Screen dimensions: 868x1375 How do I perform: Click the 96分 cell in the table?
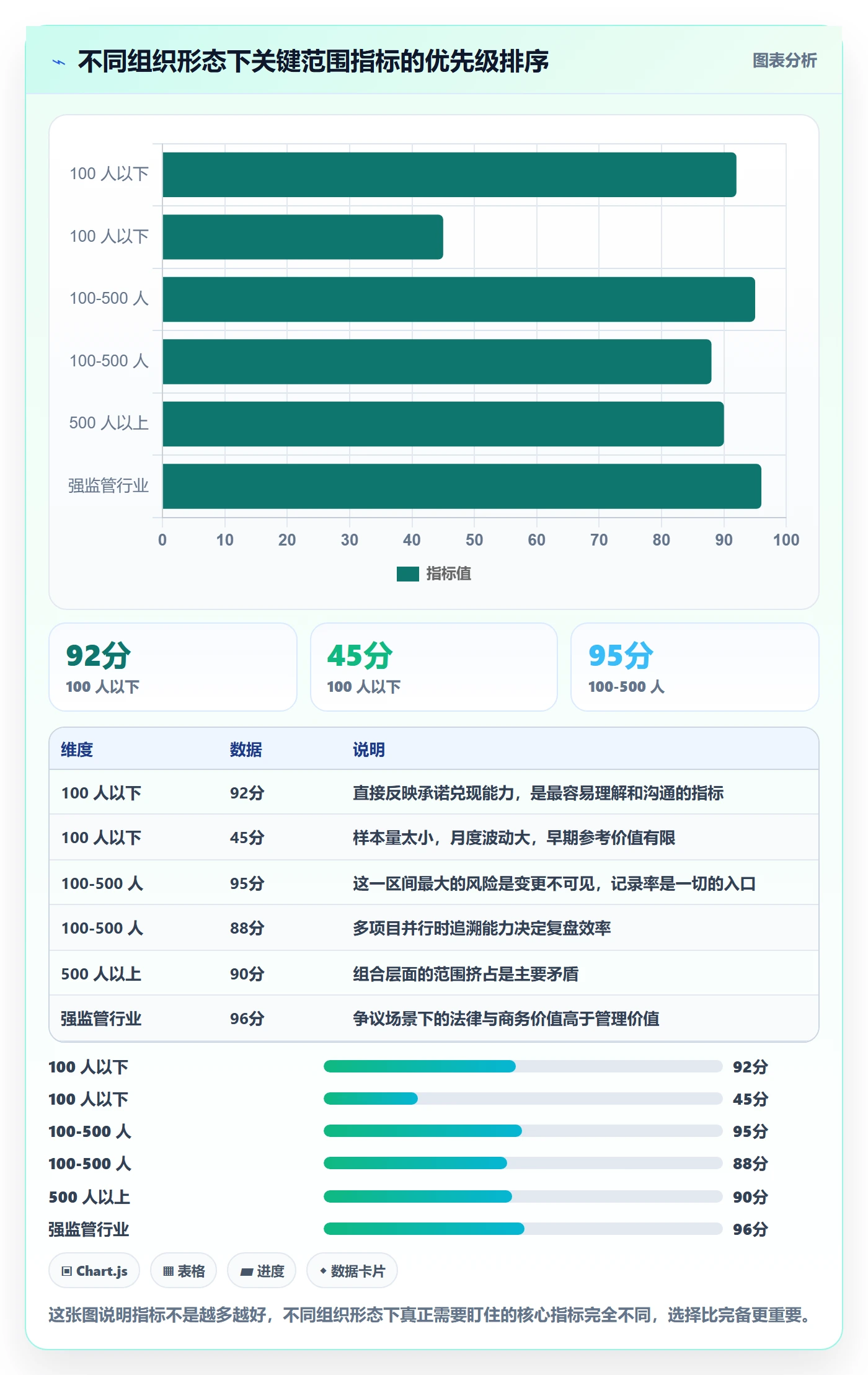(247, 1019)
